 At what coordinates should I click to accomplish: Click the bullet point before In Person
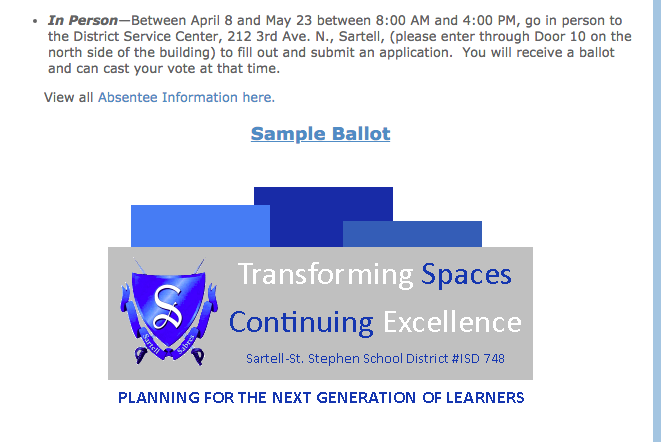[x=35, y=21]
